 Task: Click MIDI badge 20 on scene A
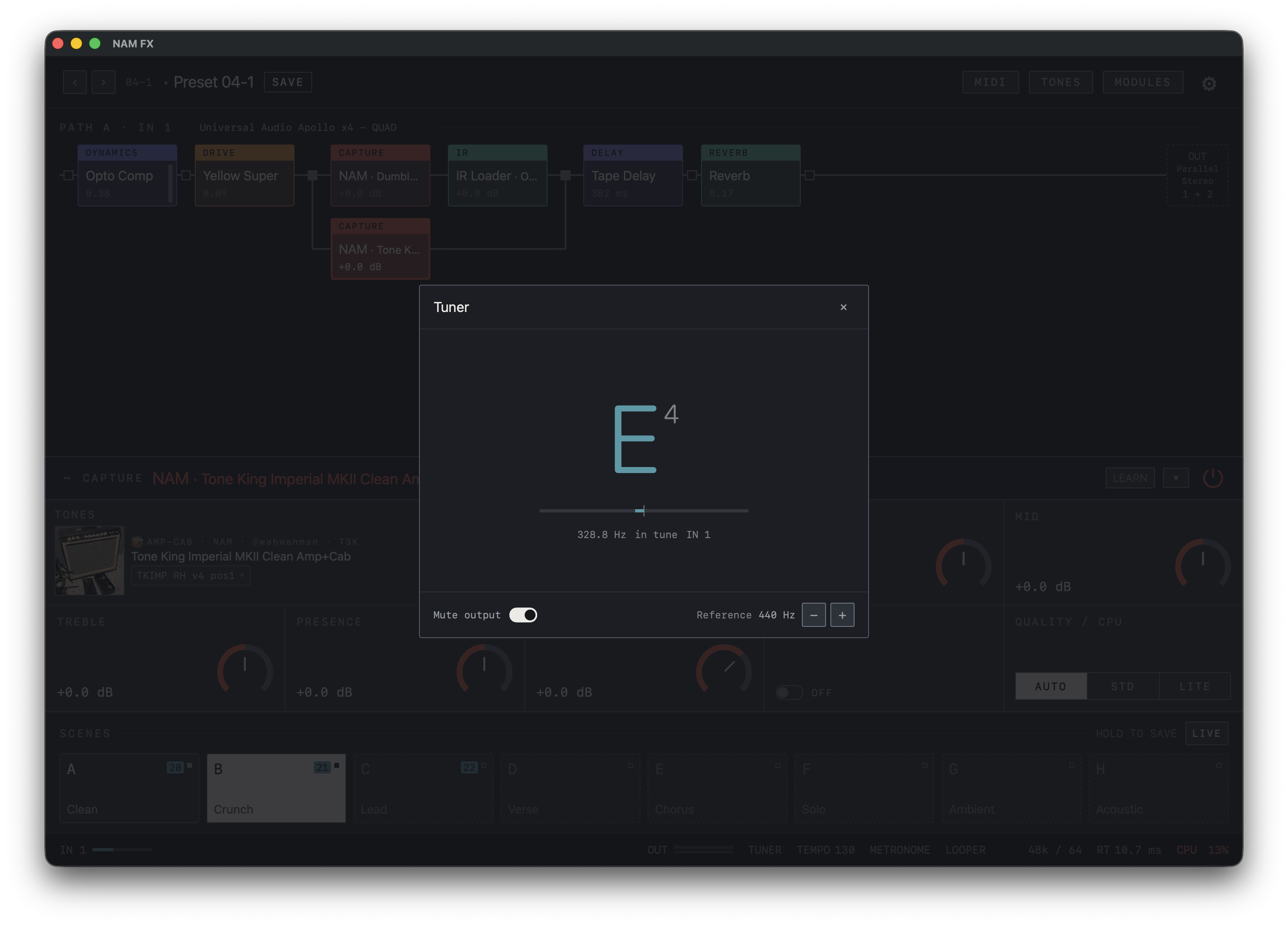click(x=175, y=768)
